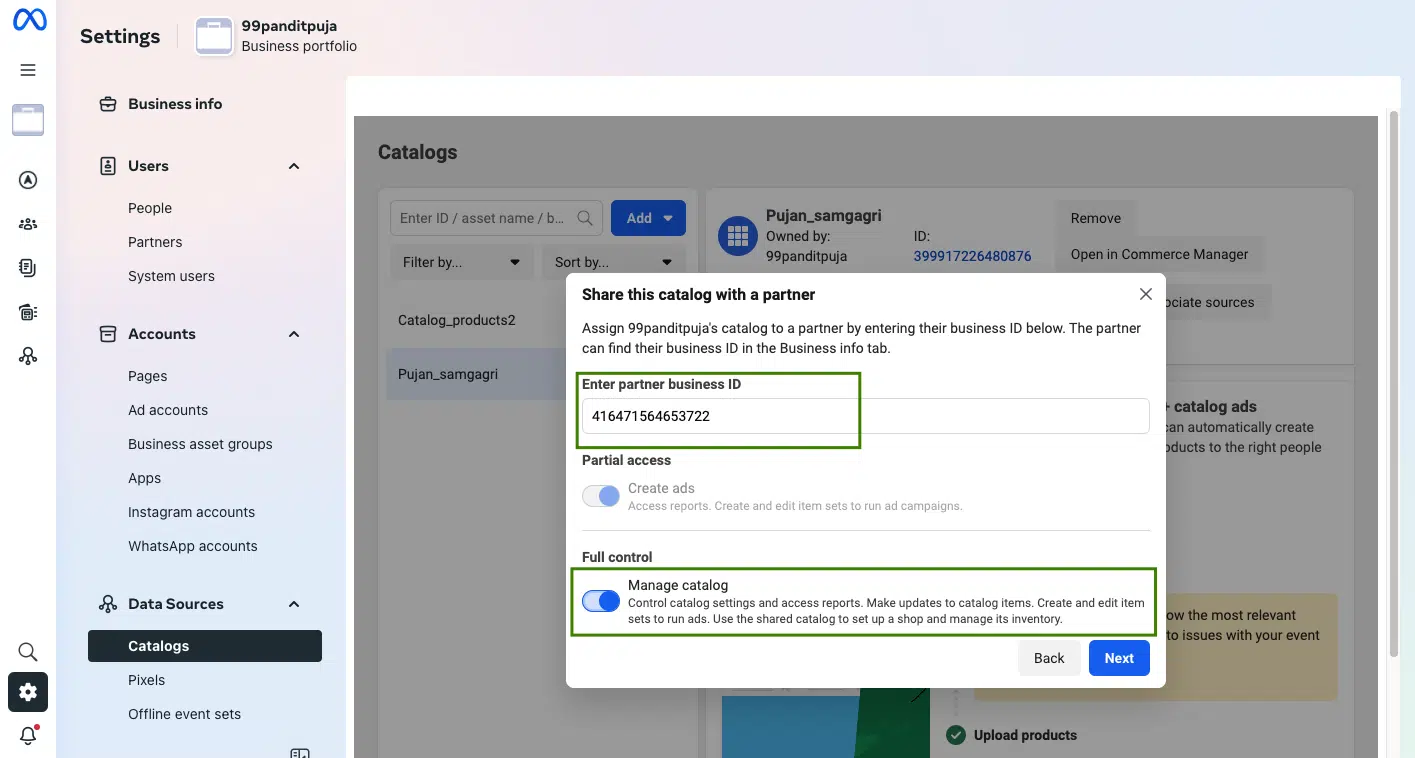Open System users page
This screenshot has height=758, width=1415.
pos(171,276)
